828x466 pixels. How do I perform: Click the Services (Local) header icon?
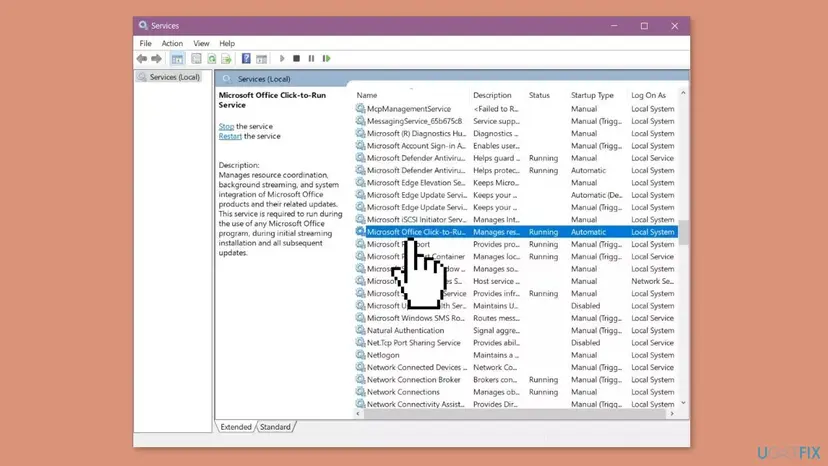pos(227,79)
